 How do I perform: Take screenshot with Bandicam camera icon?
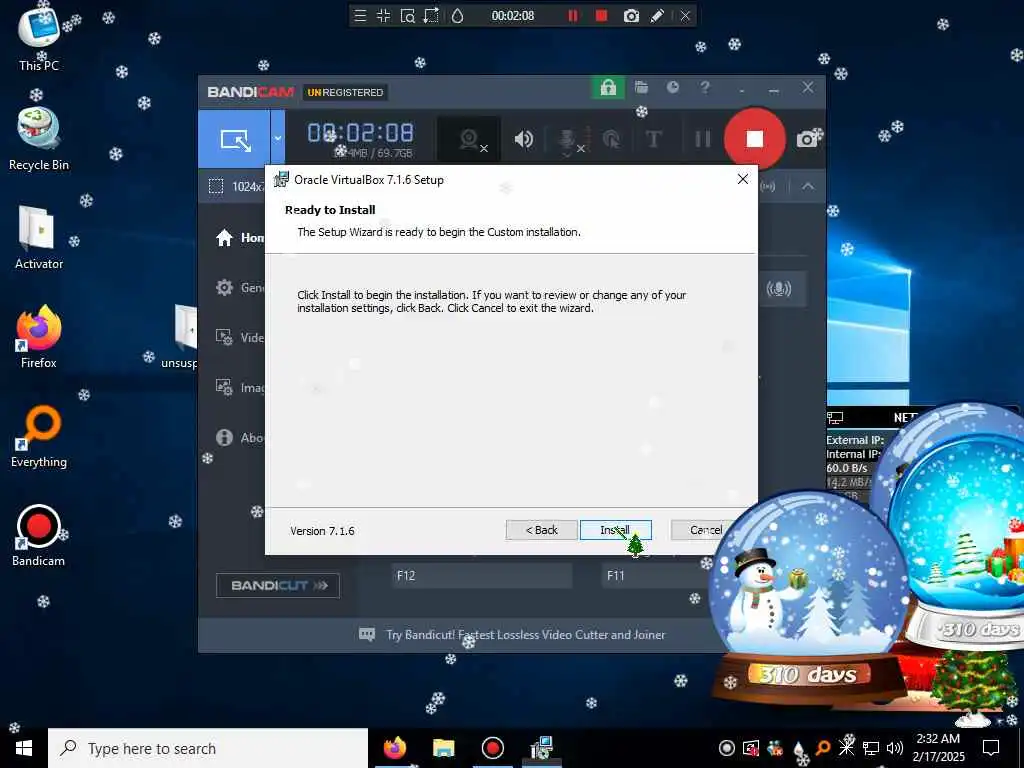tap(808, 139)
